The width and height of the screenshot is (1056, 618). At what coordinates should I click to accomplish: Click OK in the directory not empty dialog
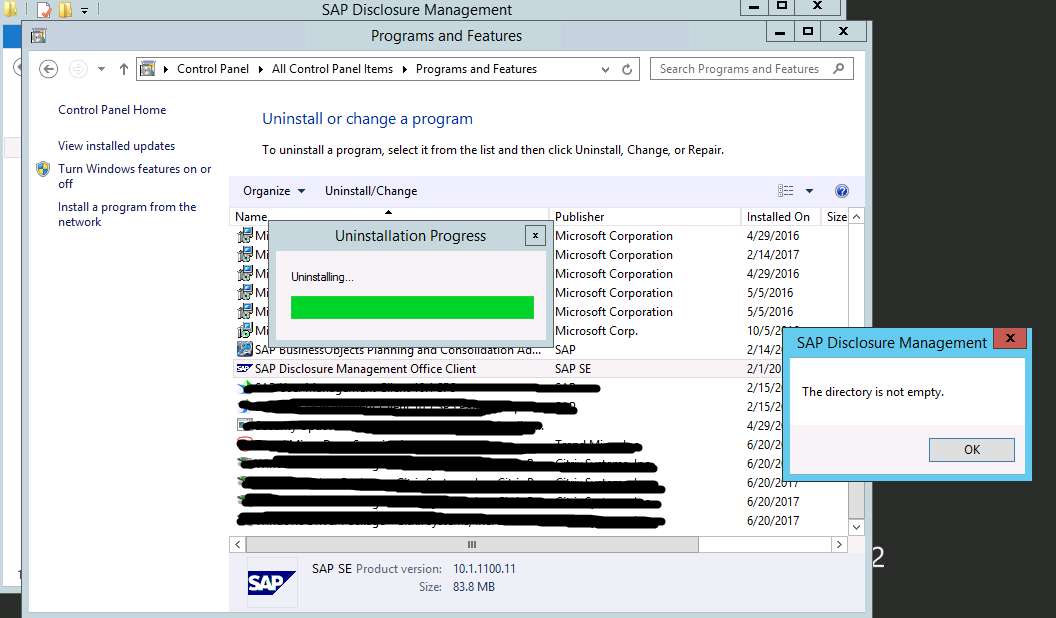point(971,450)
